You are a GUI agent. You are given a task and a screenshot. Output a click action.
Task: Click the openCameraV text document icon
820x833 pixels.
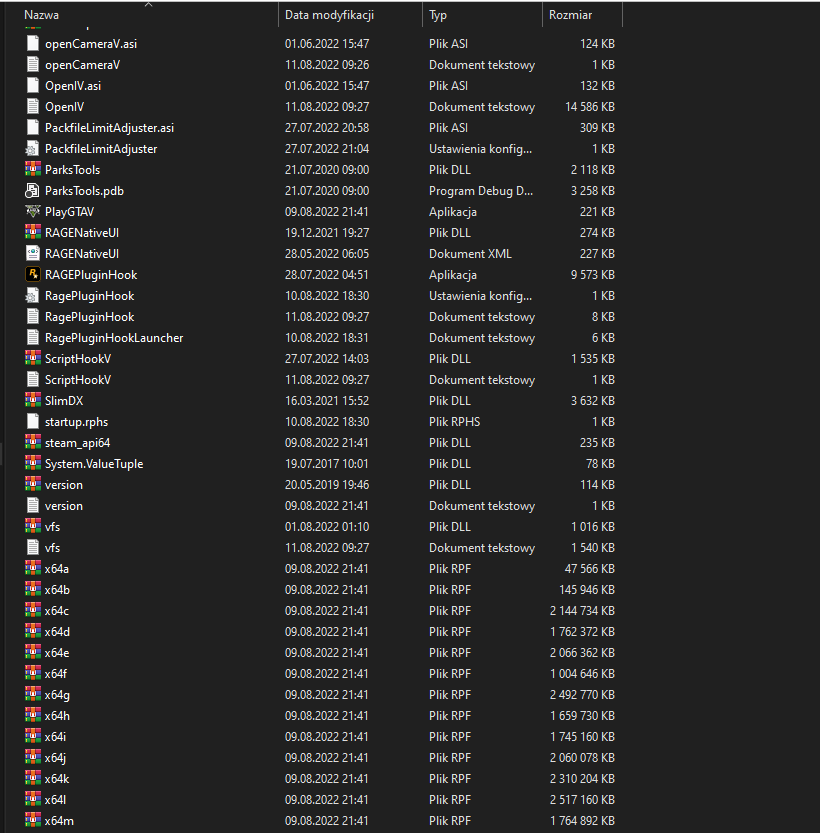(x=33, y=65)
